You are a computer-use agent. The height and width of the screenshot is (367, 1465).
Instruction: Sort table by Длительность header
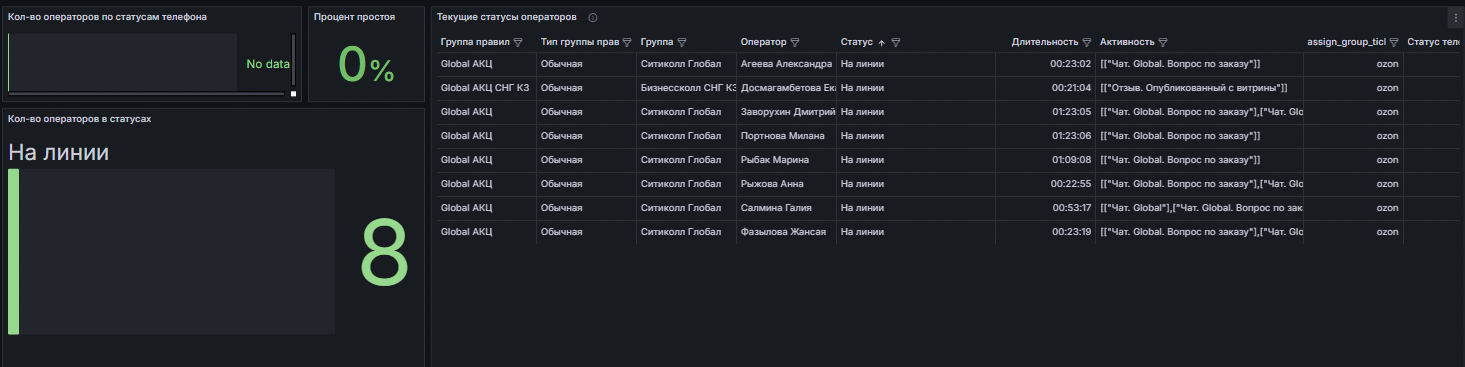[1044, 43]
